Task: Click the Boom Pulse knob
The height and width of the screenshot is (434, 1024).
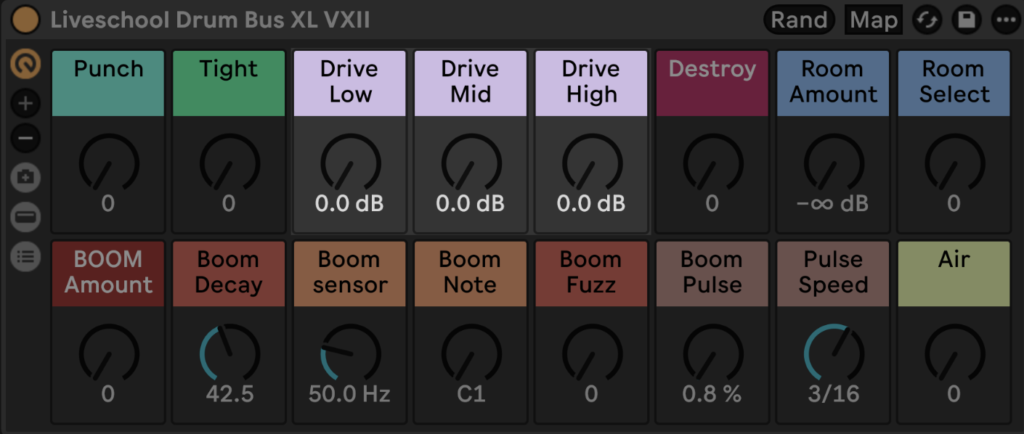Action: coord(712,353)
